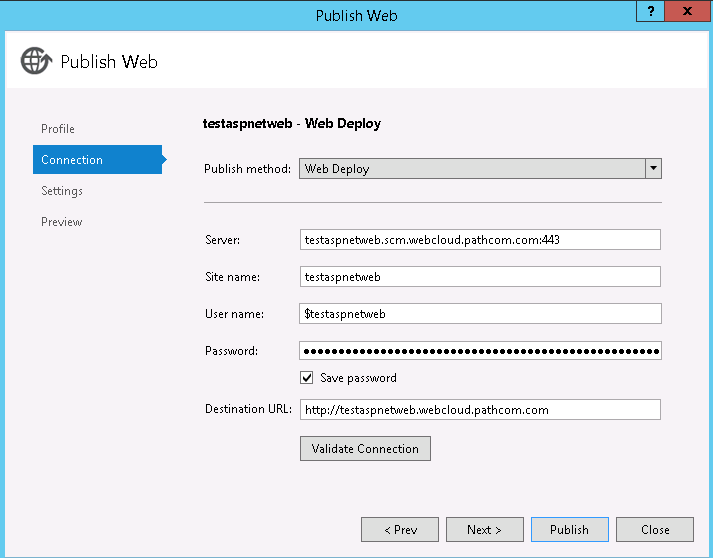Toggle the Save password checkbox
The image size is (713, 558).
[306, 377]
